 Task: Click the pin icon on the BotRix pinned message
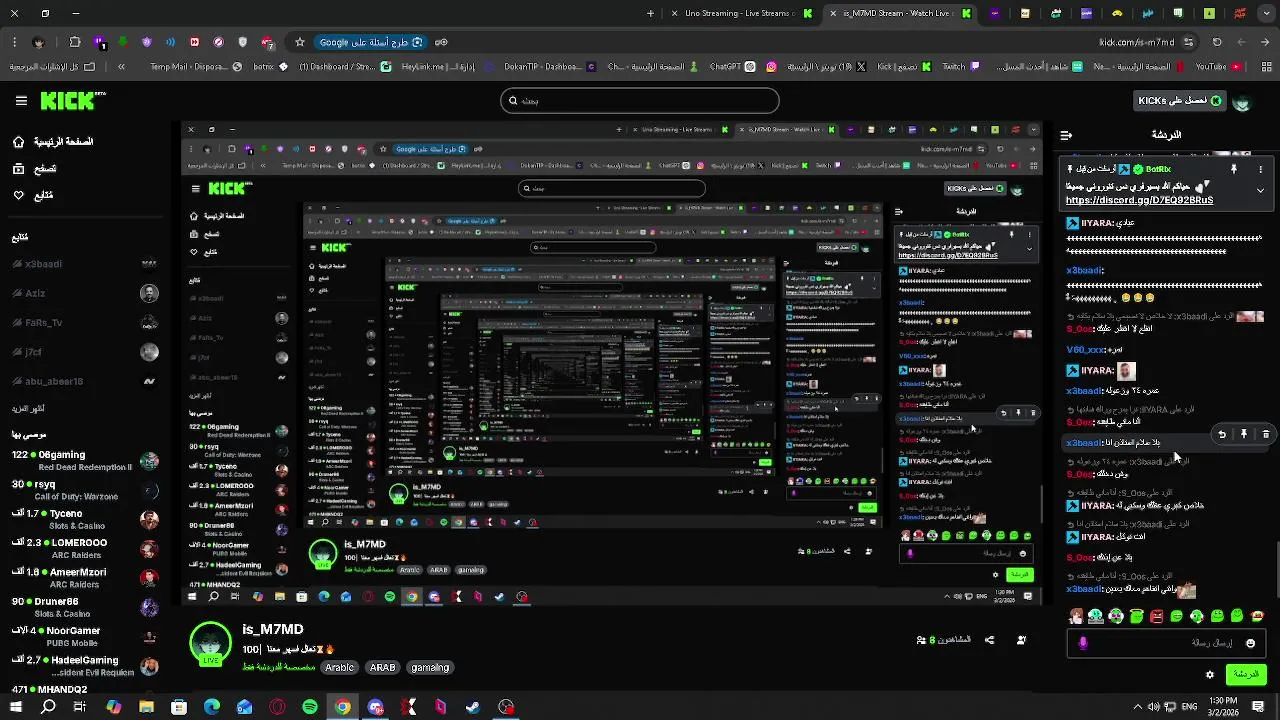point(1234,170)
